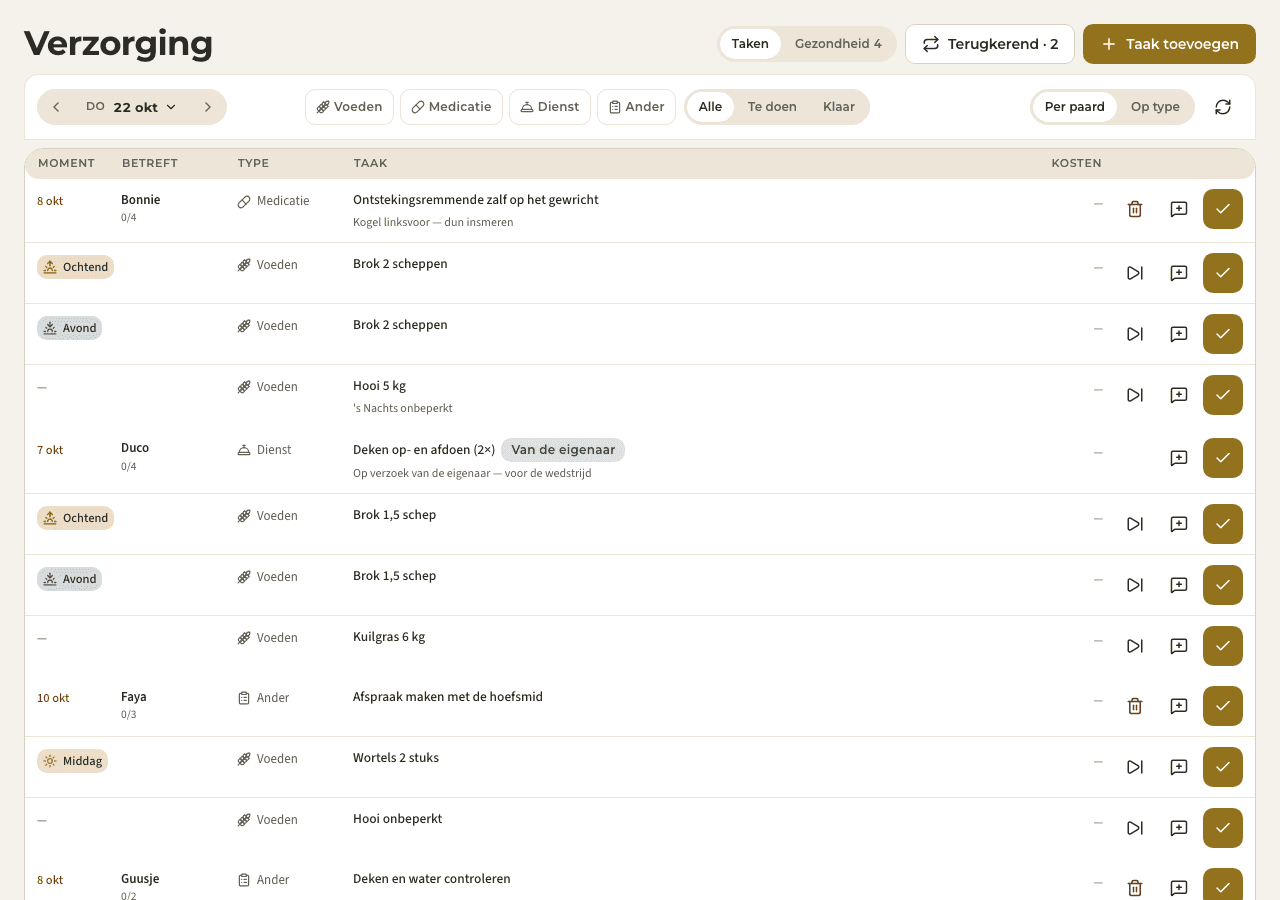The height and width of the screenshot is (900, 1280).
Task: Mark hoefsmid appointment task as complete
Action: 1223,706
